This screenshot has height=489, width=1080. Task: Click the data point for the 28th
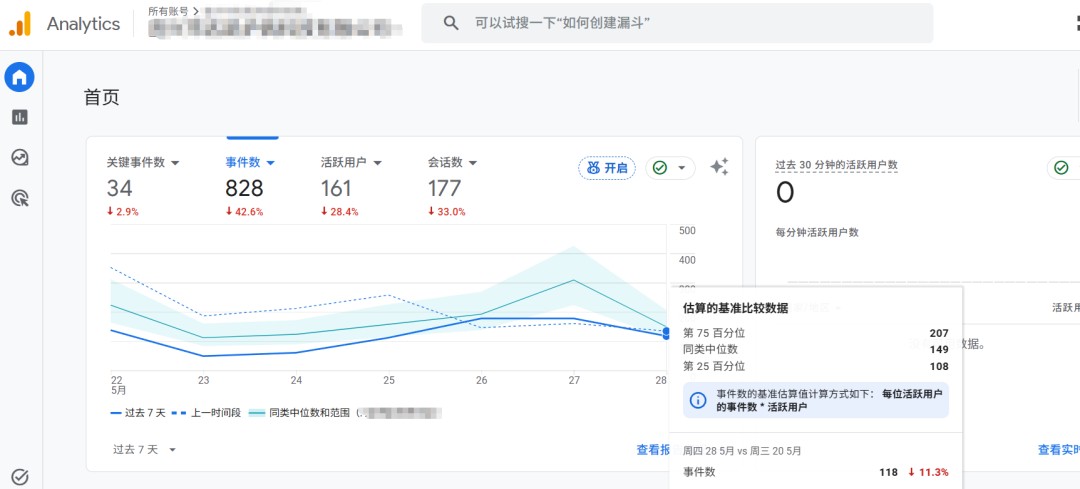[x=666, y=334]
